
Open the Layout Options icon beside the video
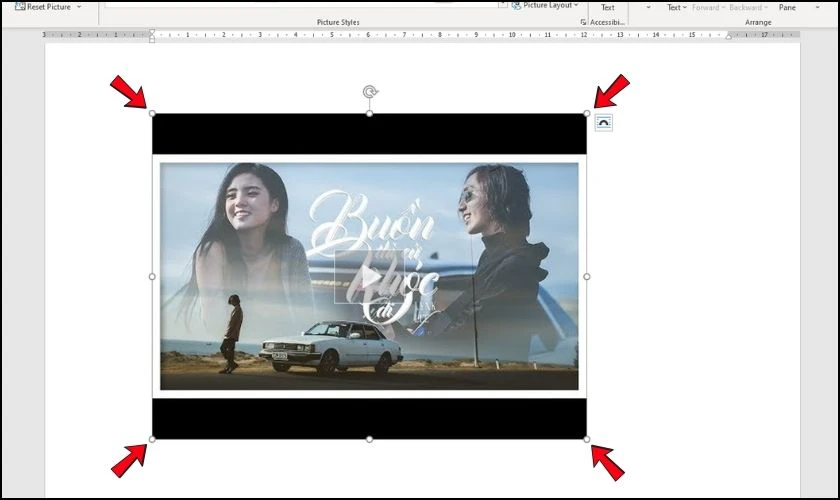coord(603,123)
